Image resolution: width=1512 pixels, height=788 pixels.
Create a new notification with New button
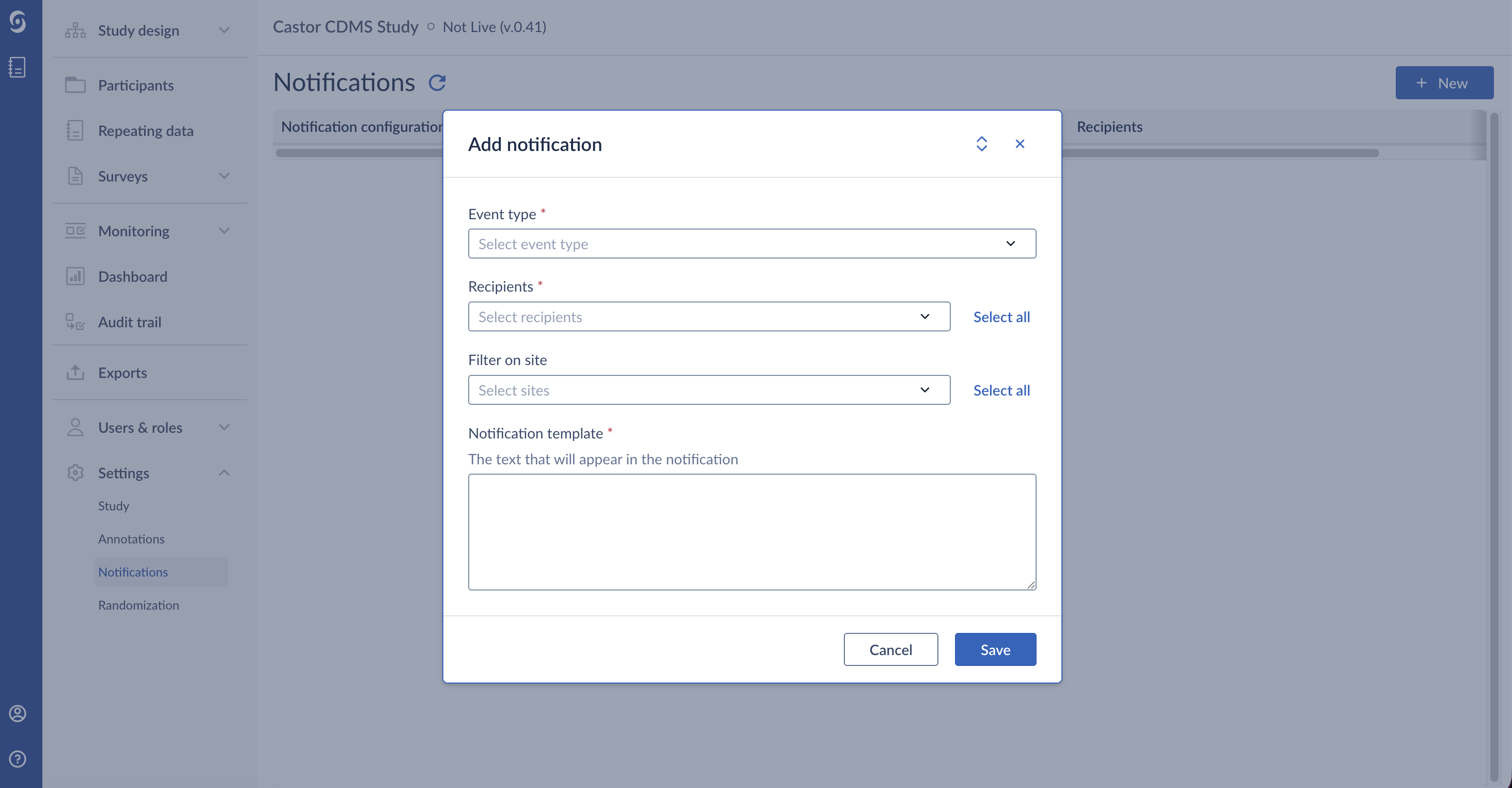tap(1444, 82)
